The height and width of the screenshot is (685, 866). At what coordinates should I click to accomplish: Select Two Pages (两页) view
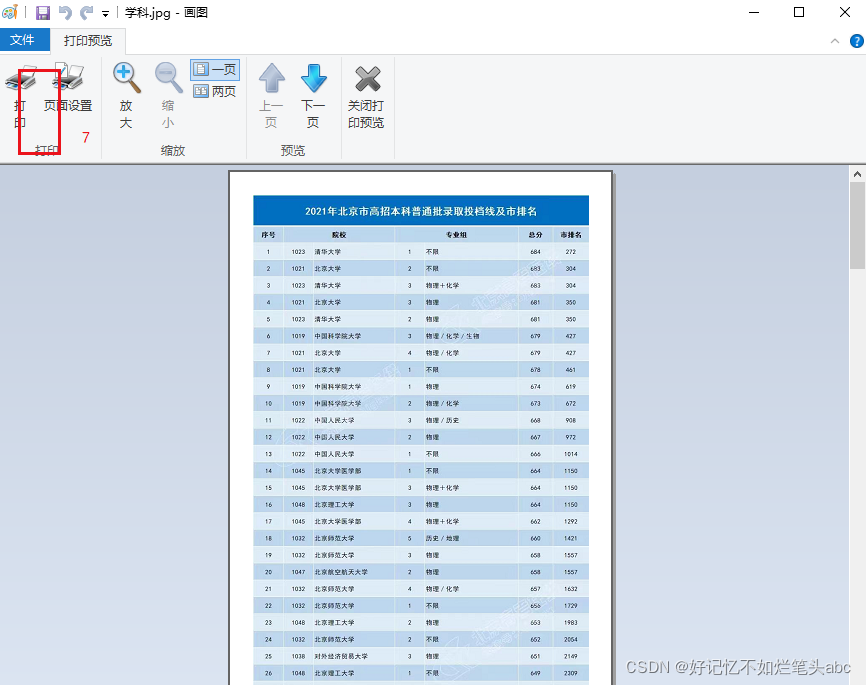[215, 91]
